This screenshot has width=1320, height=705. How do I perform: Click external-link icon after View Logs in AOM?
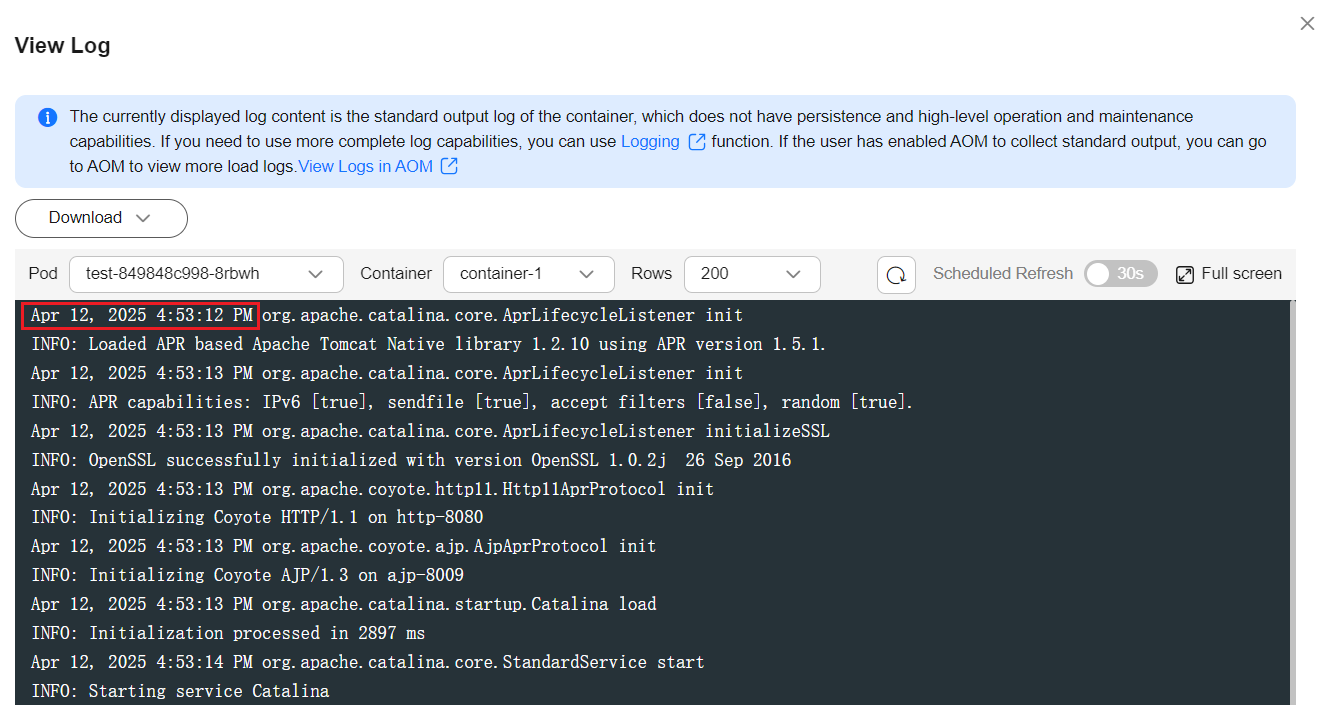pyautogui.click(x=450, y=167)
